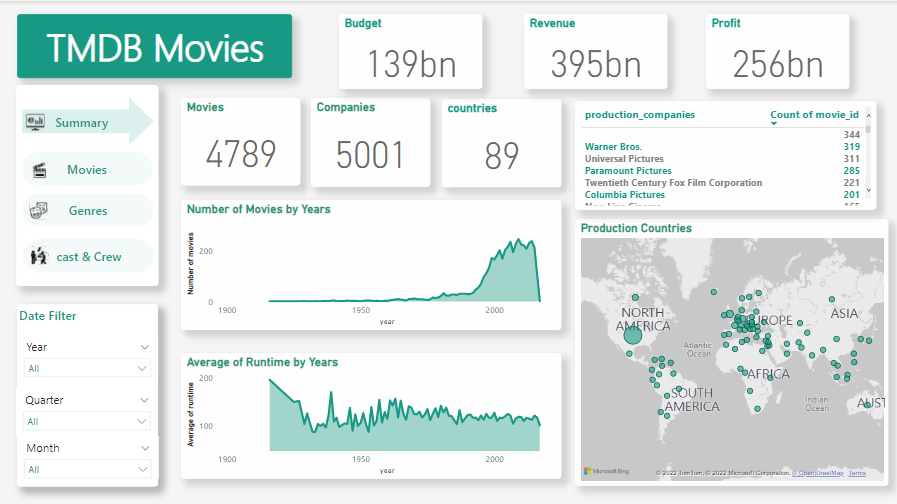897x504 pixels.
Task: Navigate to the cast & Crew page
Action: point(89,257)
